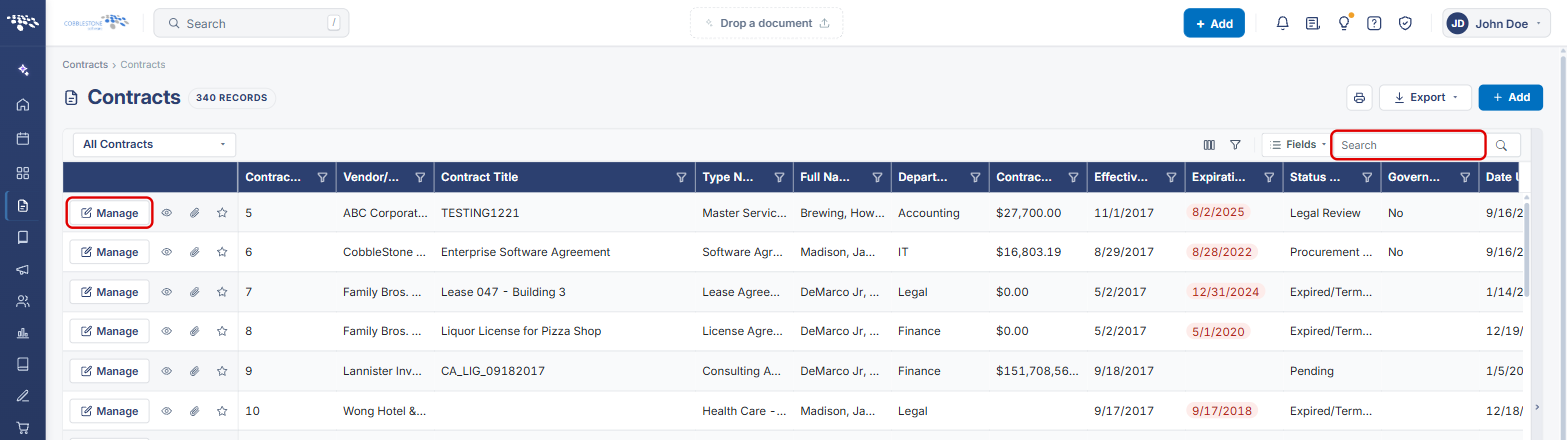Open the task list icon in header
The height and width of the screenshot is (440, 1567).
coord(1312,23)
